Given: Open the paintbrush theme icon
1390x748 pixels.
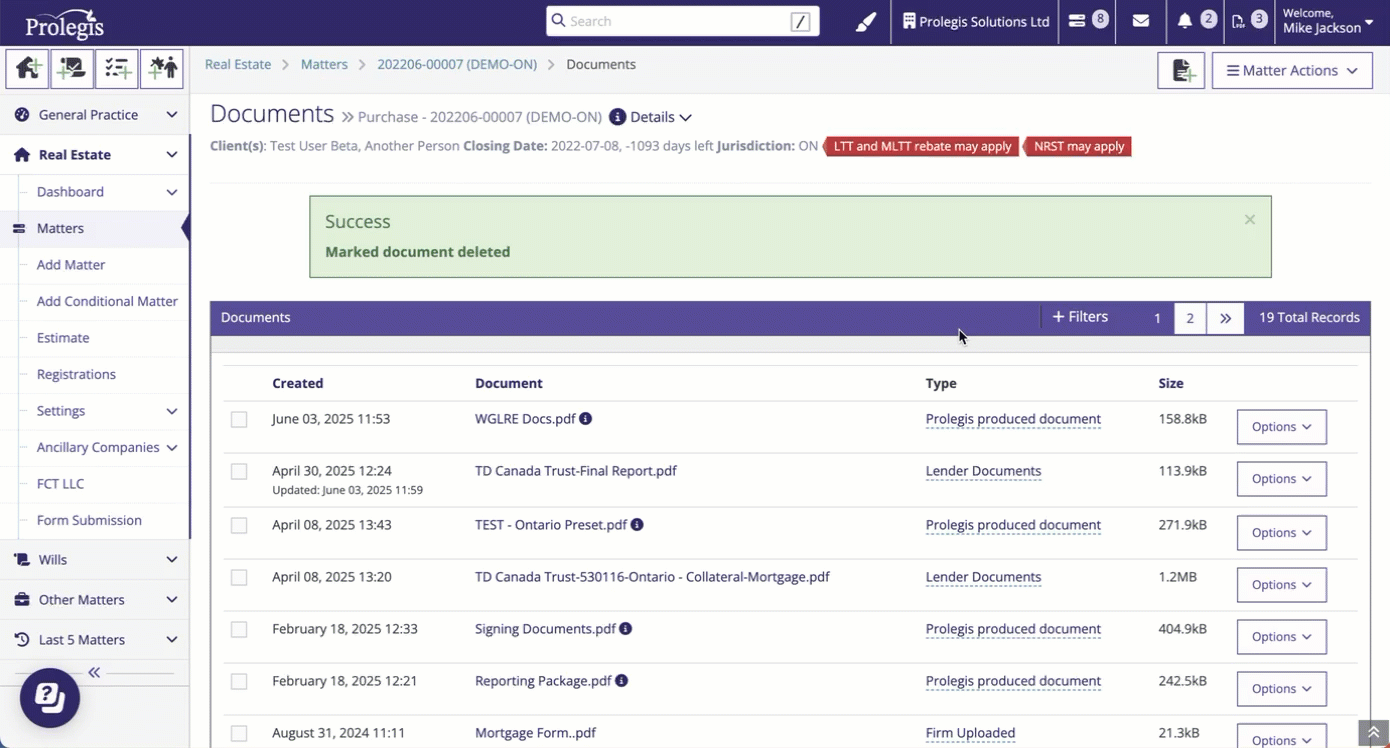Looking at the screenshot, I should [x=866, y=21].
